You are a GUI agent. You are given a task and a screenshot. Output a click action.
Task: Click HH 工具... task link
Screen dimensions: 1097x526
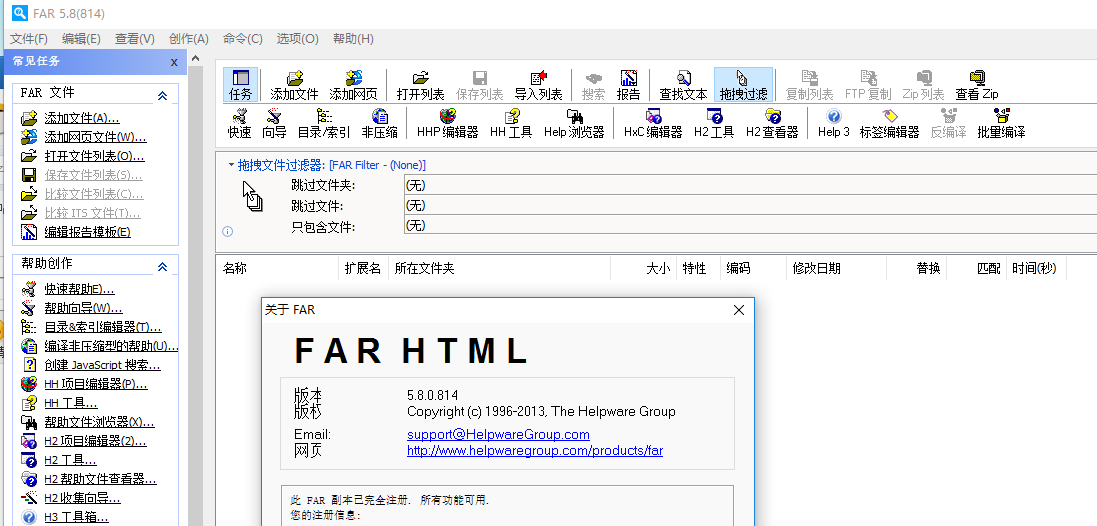[x=71, y=403]
